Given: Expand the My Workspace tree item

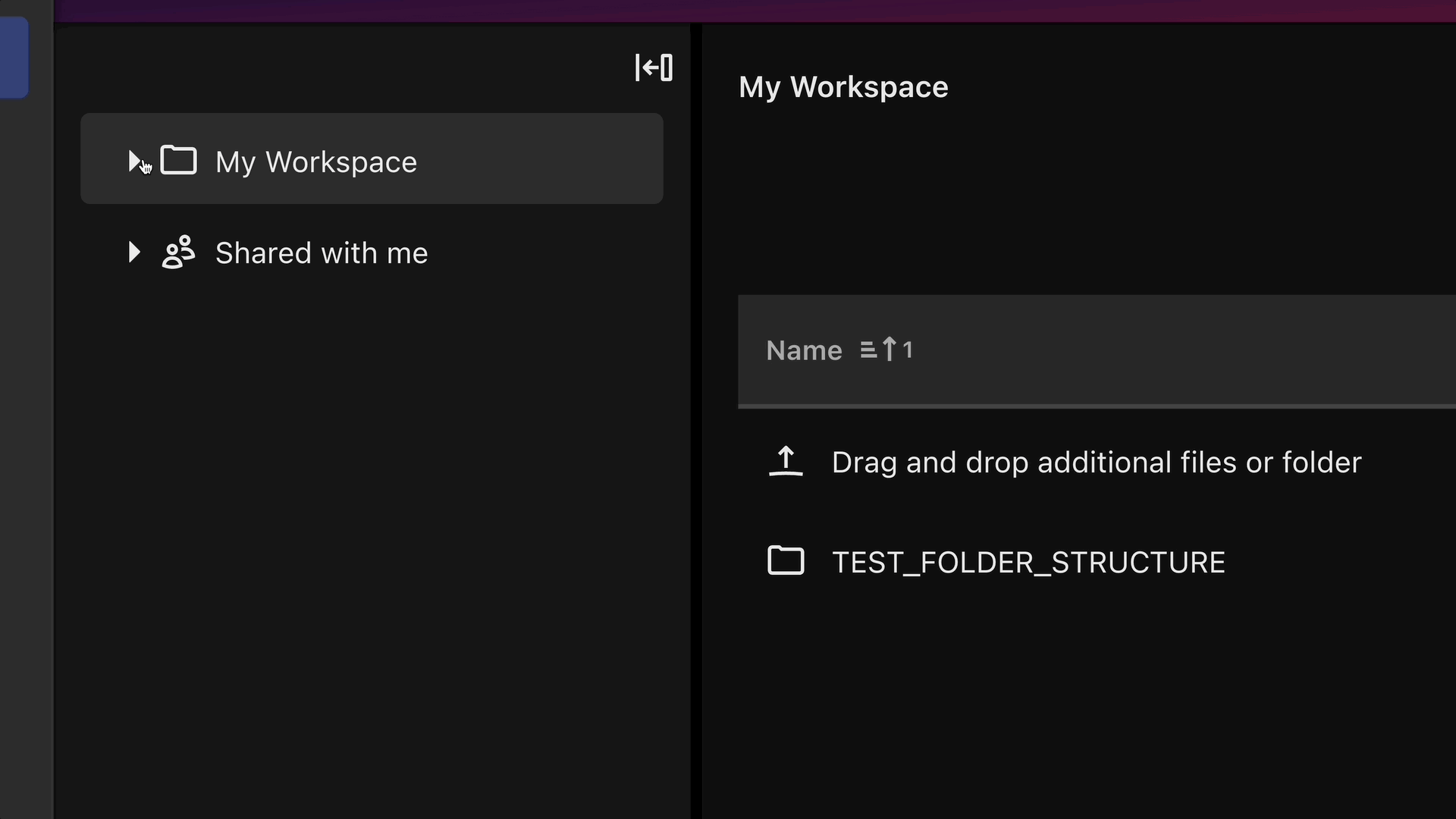Looking at the screenshot, I should [x=134, y=159].
